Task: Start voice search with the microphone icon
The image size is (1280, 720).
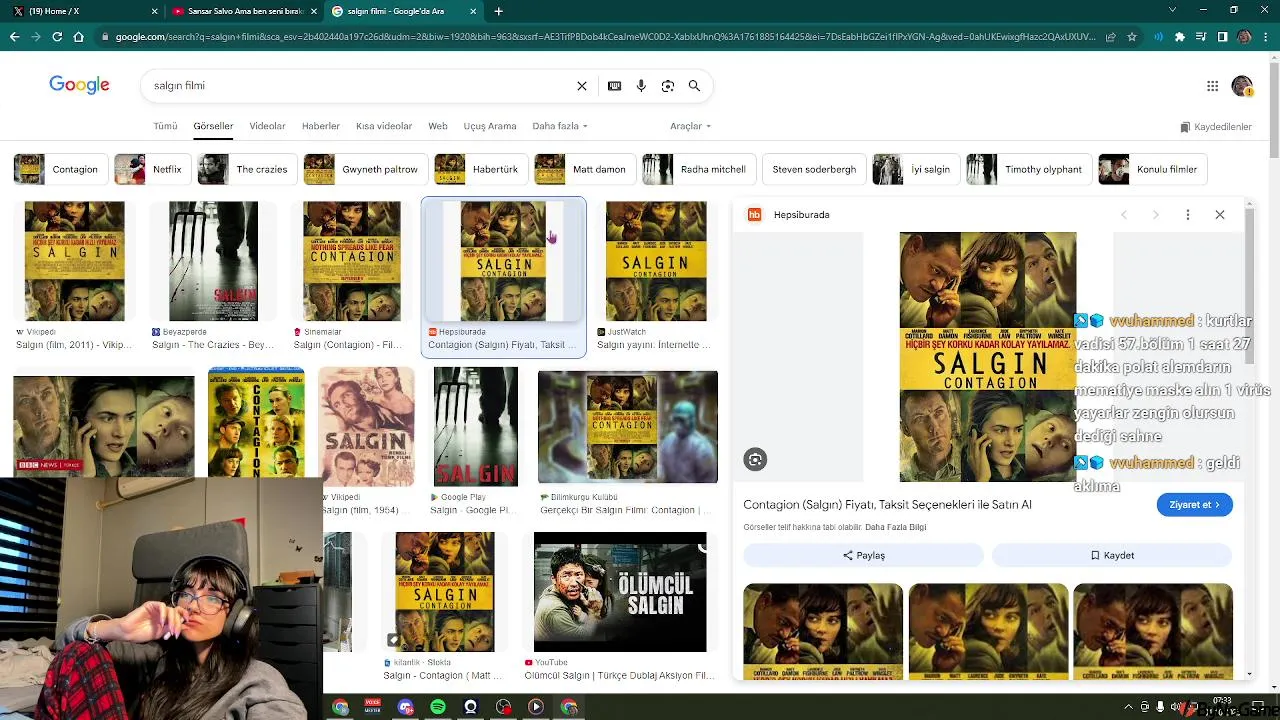Action: click(x=641, y=86)
